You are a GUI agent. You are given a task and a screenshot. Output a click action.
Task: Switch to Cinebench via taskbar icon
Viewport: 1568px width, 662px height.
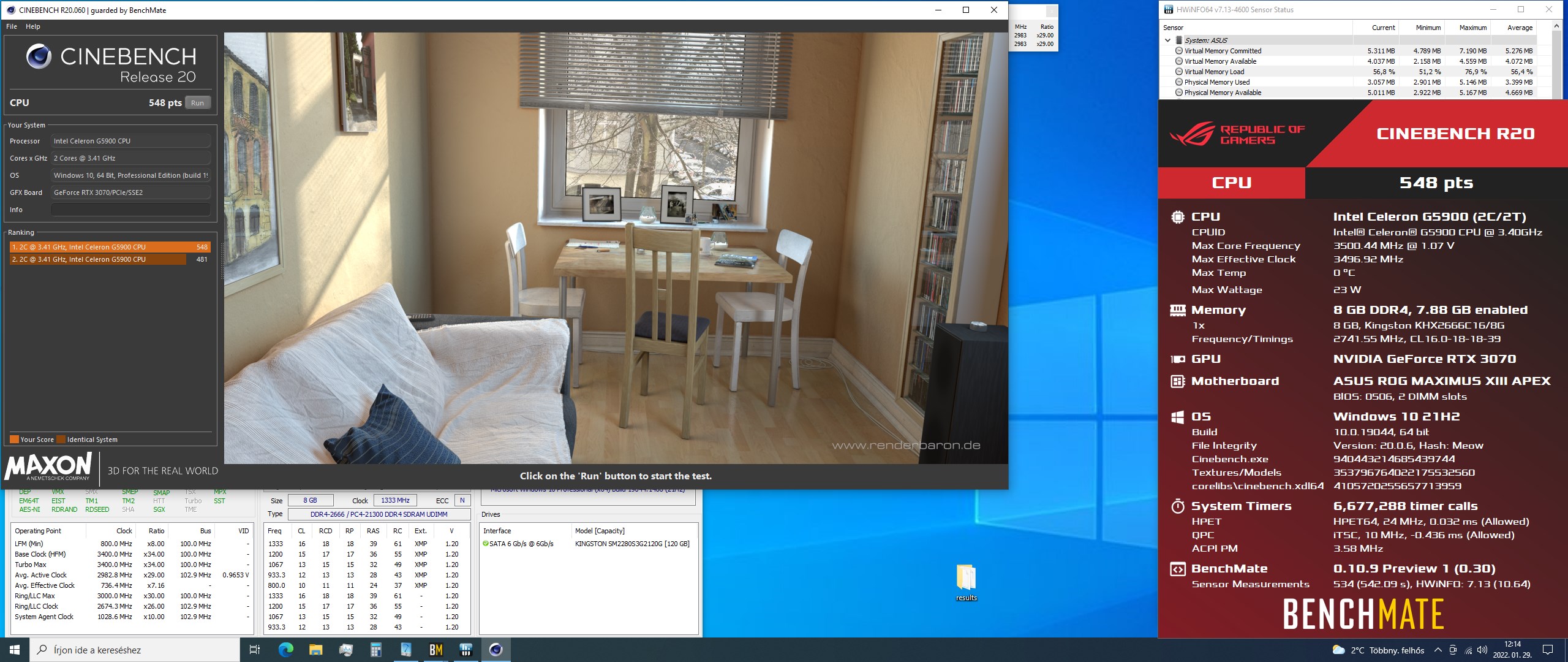(496, 650)
